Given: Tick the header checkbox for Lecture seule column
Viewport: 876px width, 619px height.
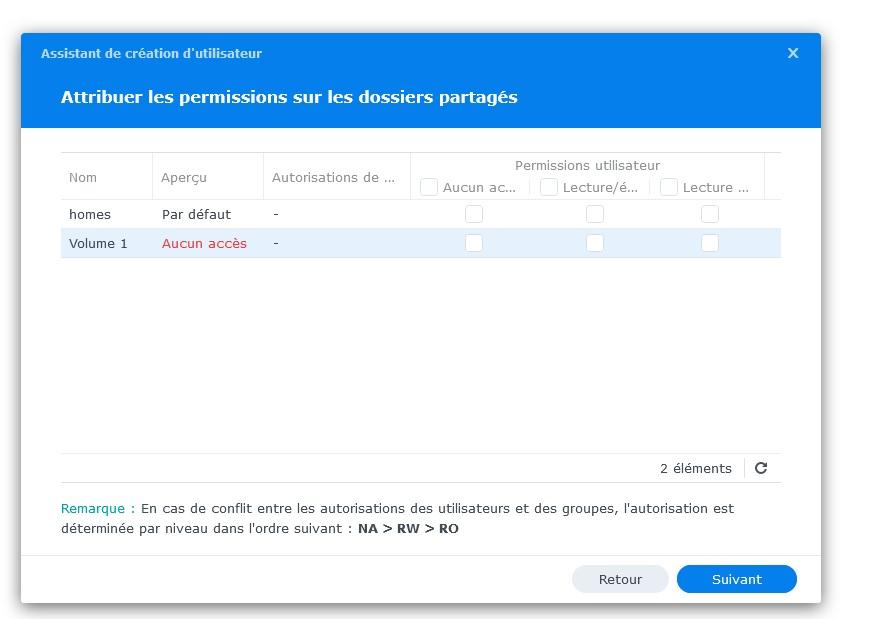Looking at the screenshot, I should coord(669,187).
